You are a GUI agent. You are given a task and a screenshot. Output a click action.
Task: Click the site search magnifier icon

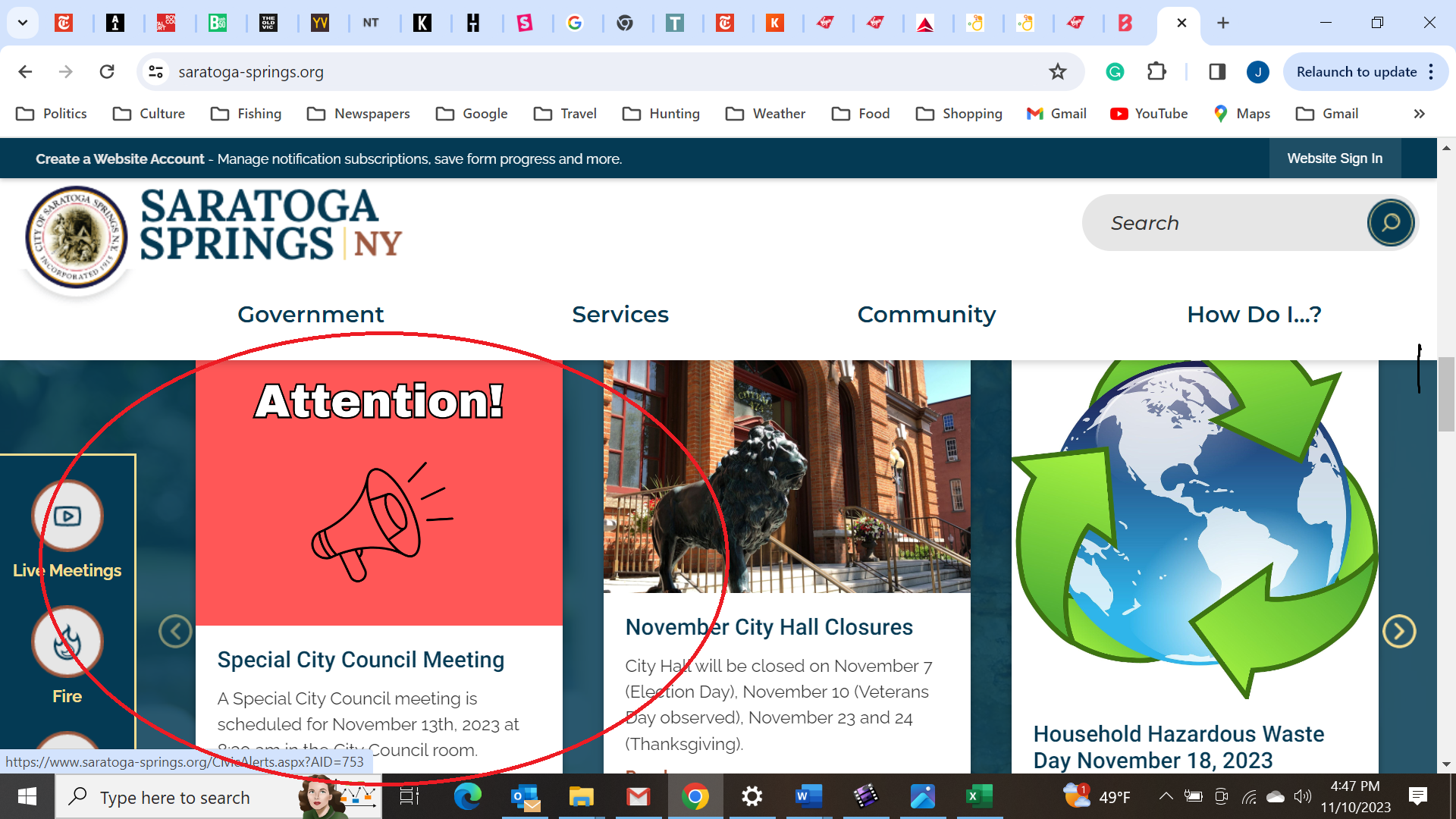(1390, 223)
